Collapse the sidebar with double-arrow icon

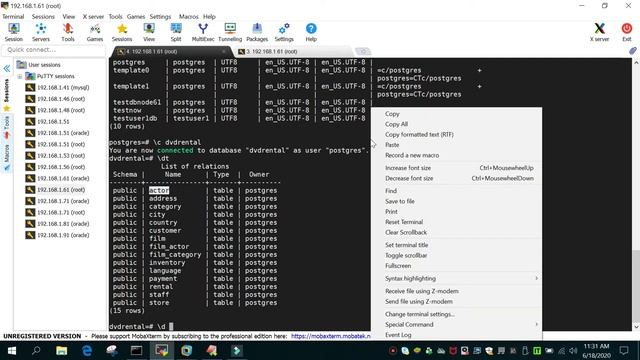tap(7, 68)
